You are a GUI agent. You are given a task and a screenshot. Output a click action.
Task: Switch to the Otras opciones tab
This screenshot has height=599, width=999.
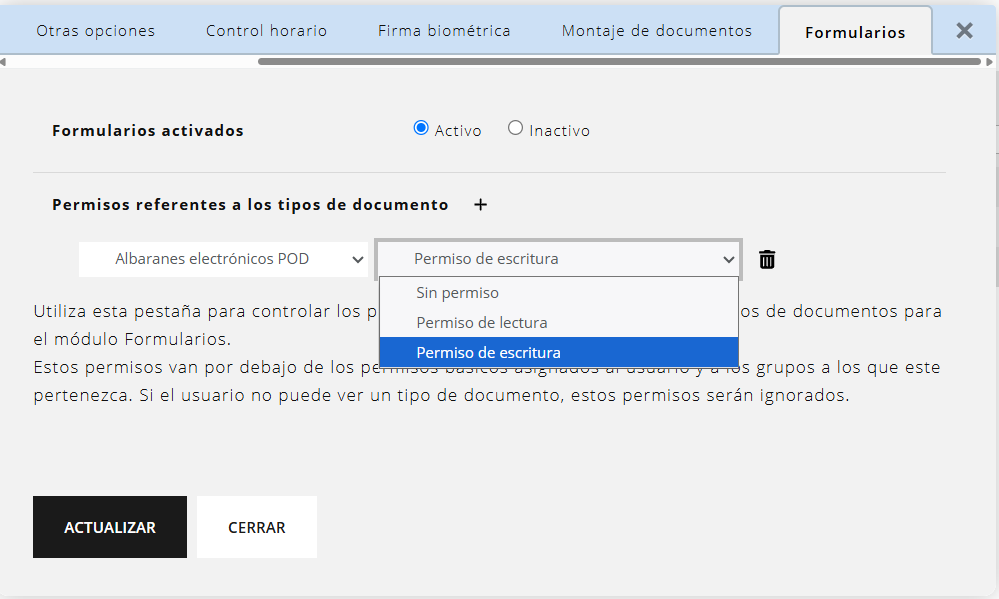point(95,31)
